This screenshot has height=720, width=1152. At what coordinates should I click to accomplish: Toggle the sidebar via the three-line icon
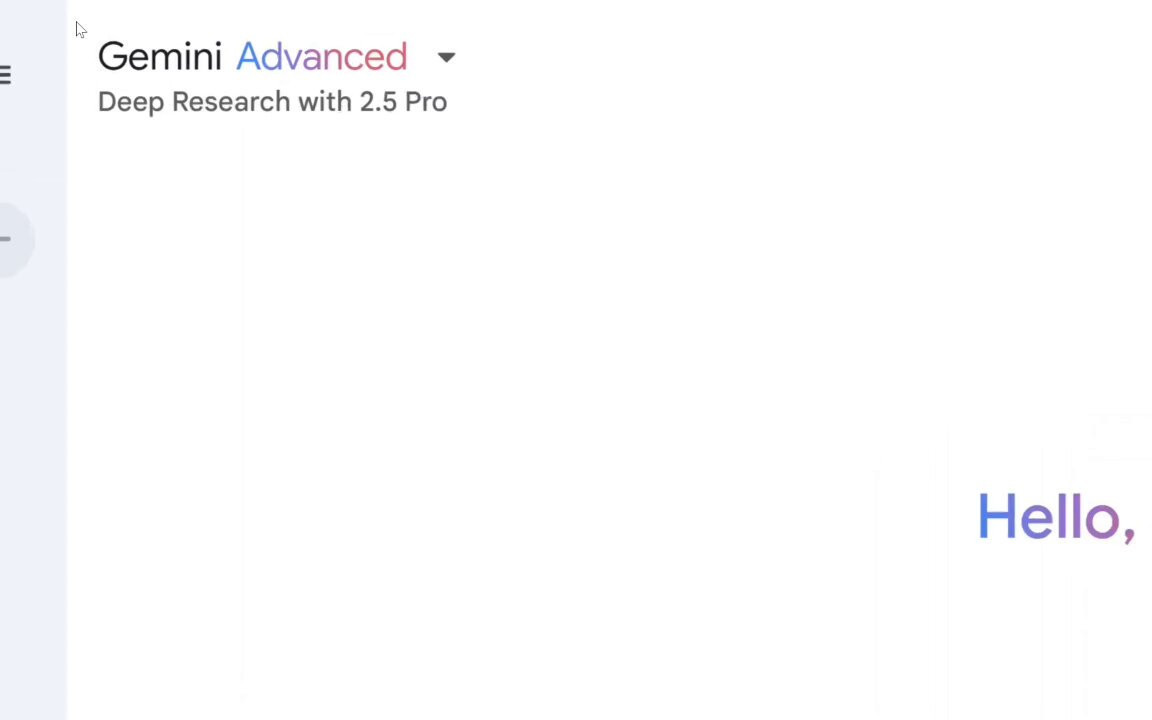[4, 75]
